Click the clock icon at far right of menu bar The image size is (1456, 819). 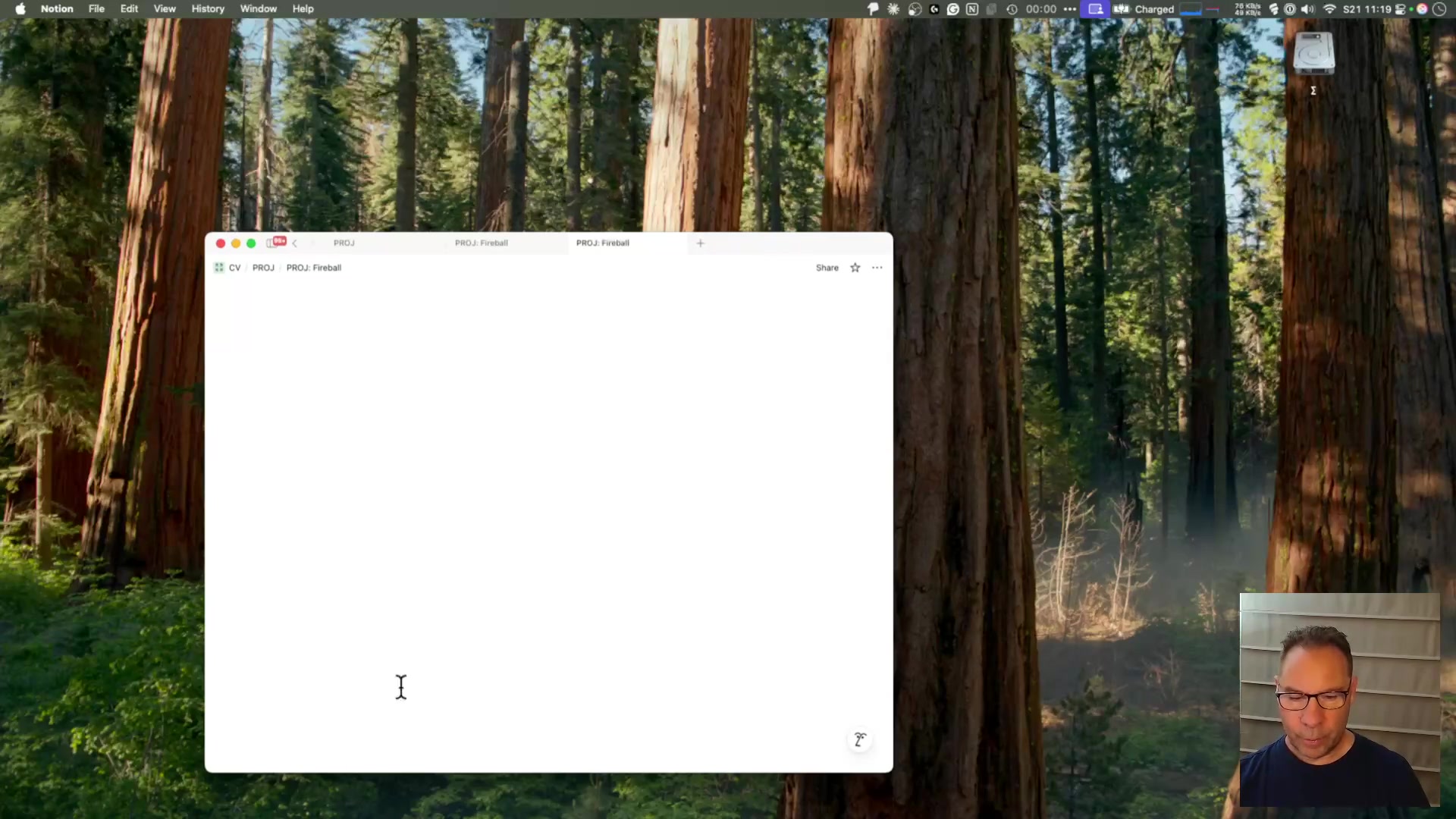click(1440, 9)
